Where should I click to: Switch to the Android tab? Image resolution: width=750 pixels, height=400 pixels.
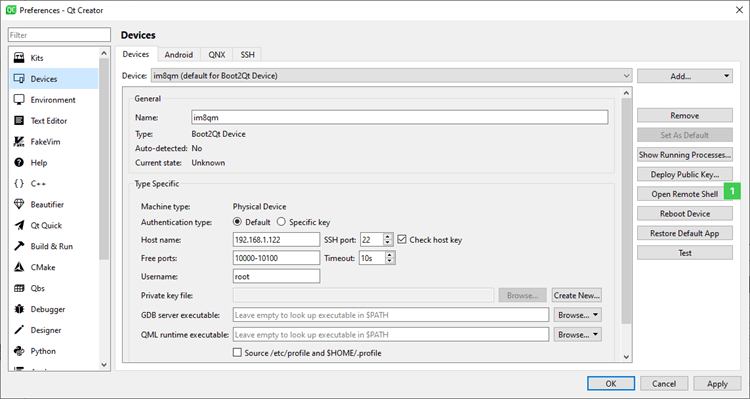(179, 55)
